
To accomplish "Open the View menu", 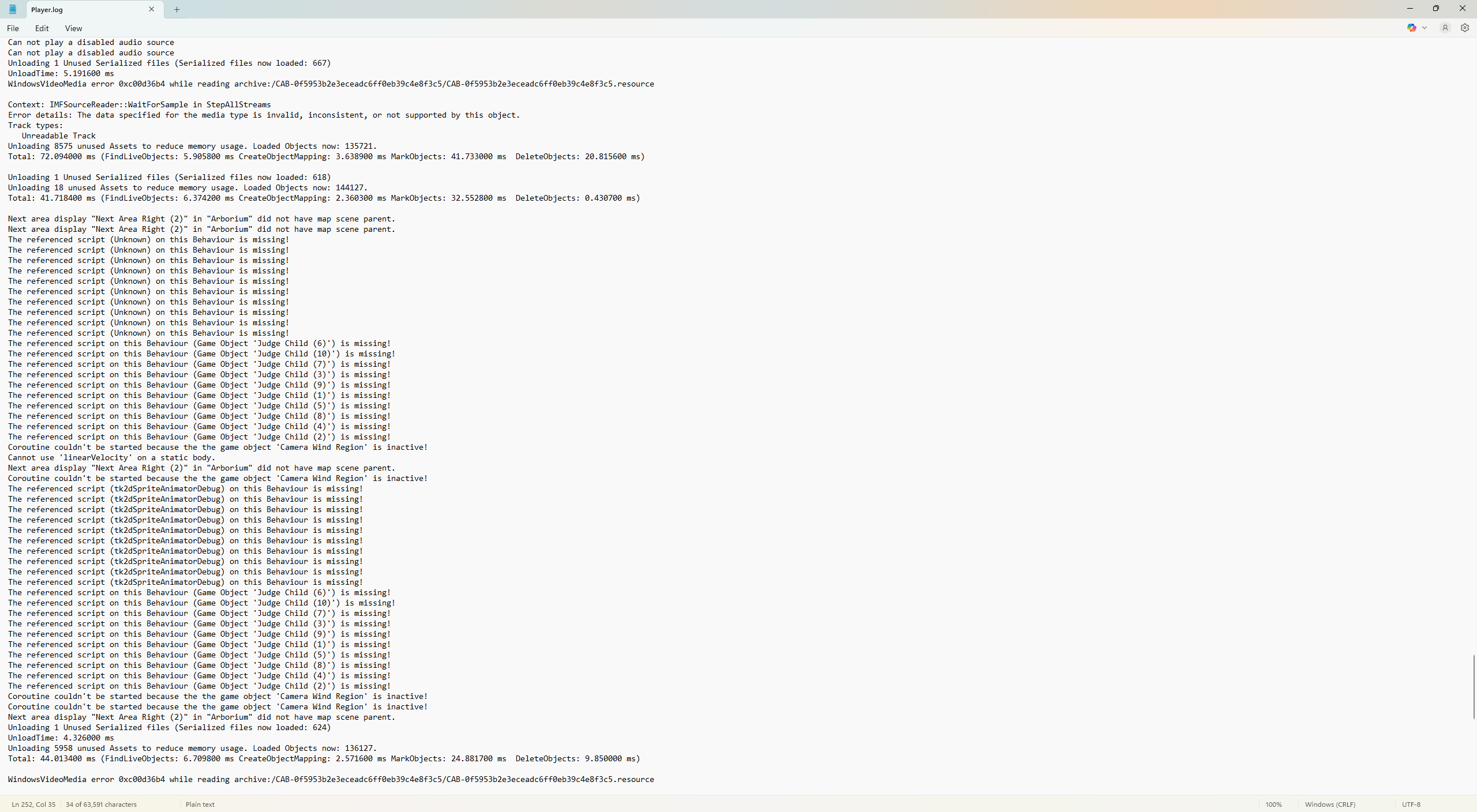I will 73,28.
